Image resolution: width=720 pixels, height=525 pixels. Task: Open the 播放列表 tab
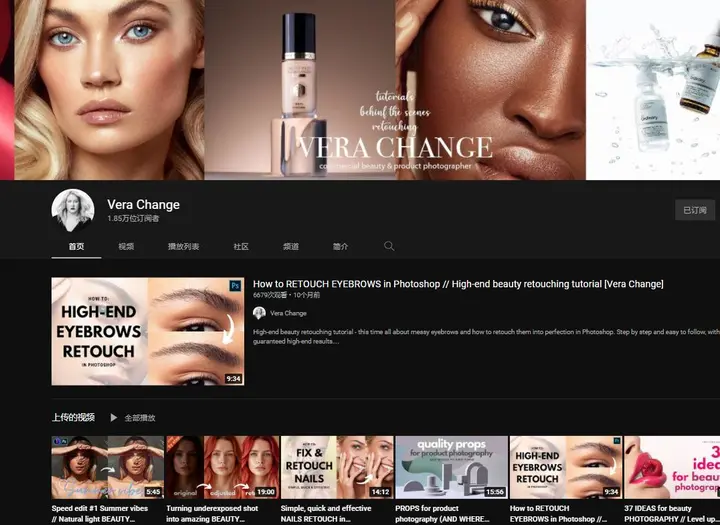click(x=184, y=247)
